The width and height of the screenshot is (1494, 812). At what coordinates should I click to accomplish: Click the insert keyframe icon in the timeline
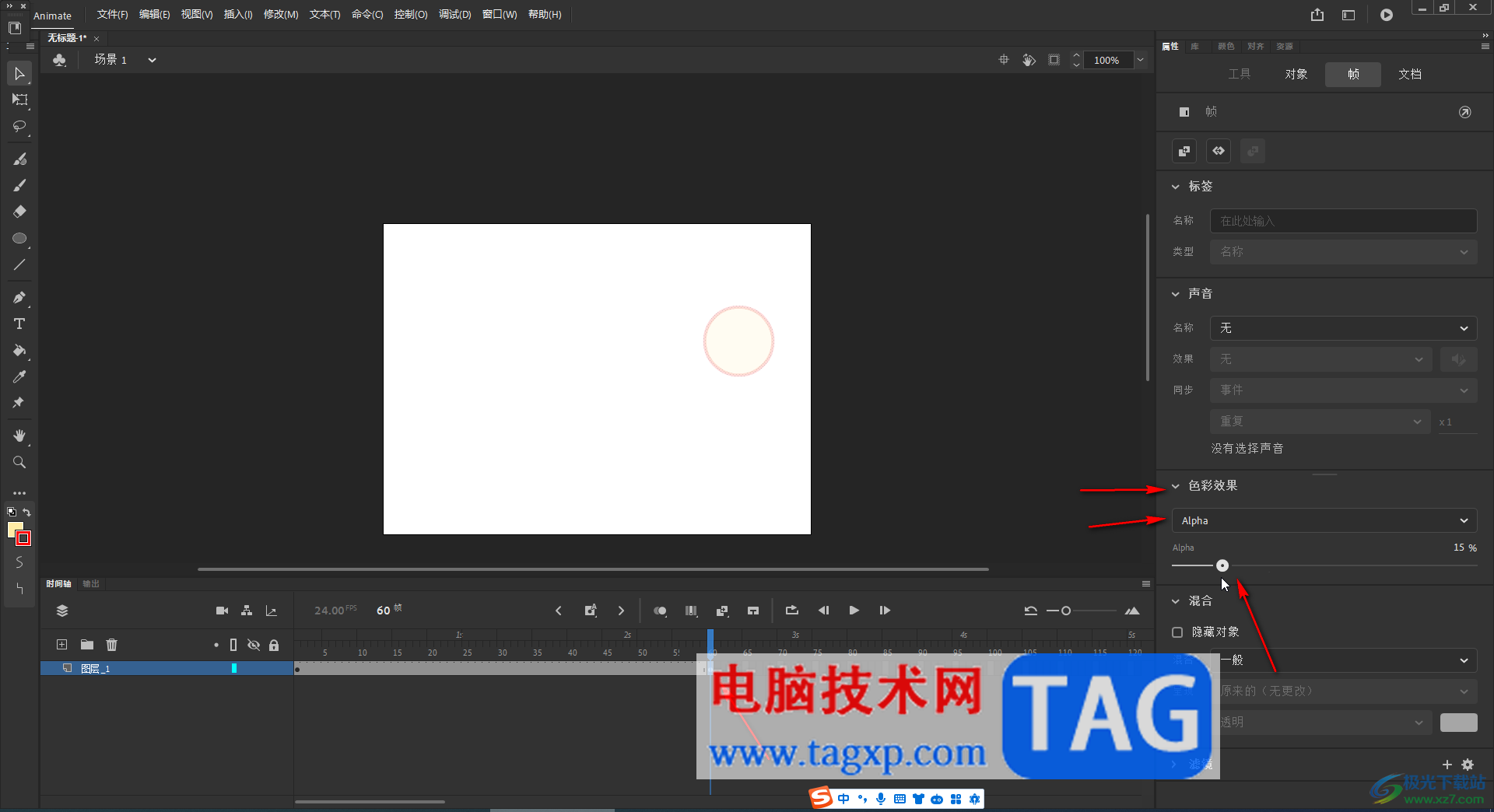(x=591, y=611)
